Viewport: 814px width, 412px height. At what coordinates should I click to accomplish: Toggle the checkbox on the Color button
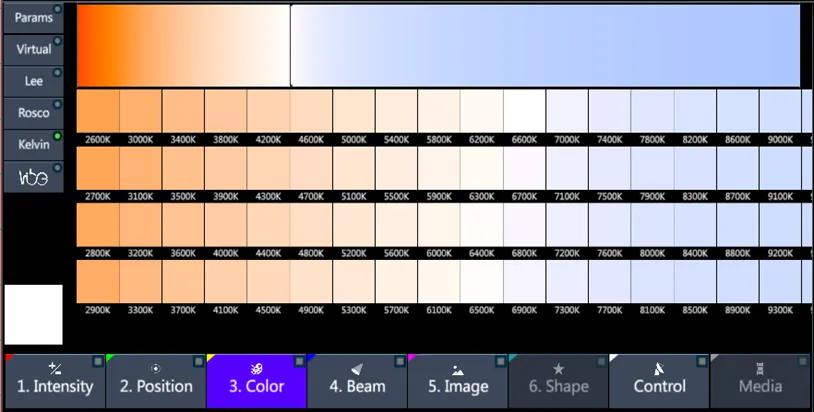tap(300, 361)
